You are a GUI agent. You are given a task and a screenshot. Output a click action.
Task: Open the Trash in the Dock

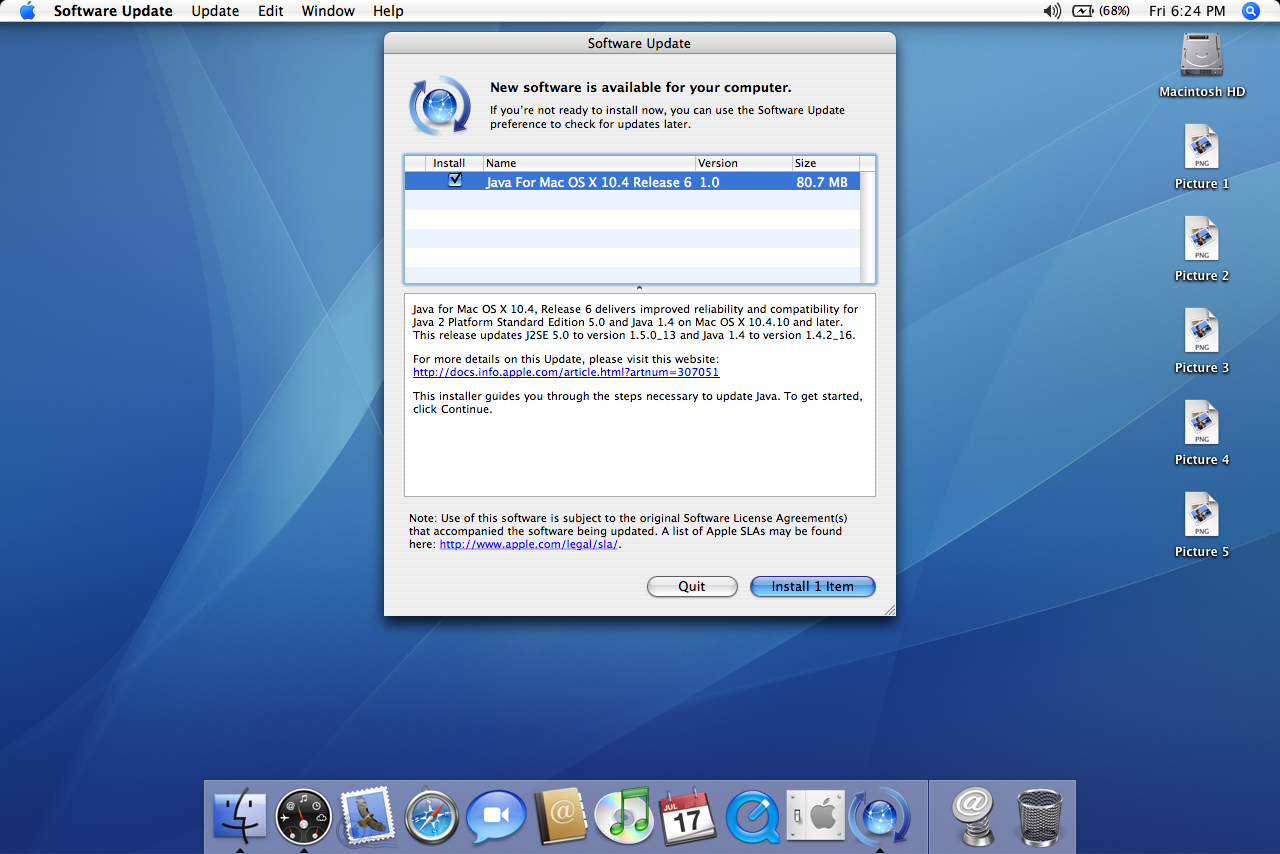coord(1040,816)
